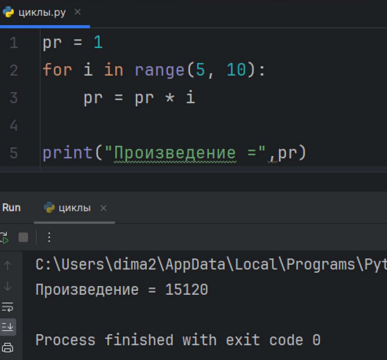Click the string "Произведение =" in code
Viewport: 387px width, 360px height.
(x=185, y=153)
